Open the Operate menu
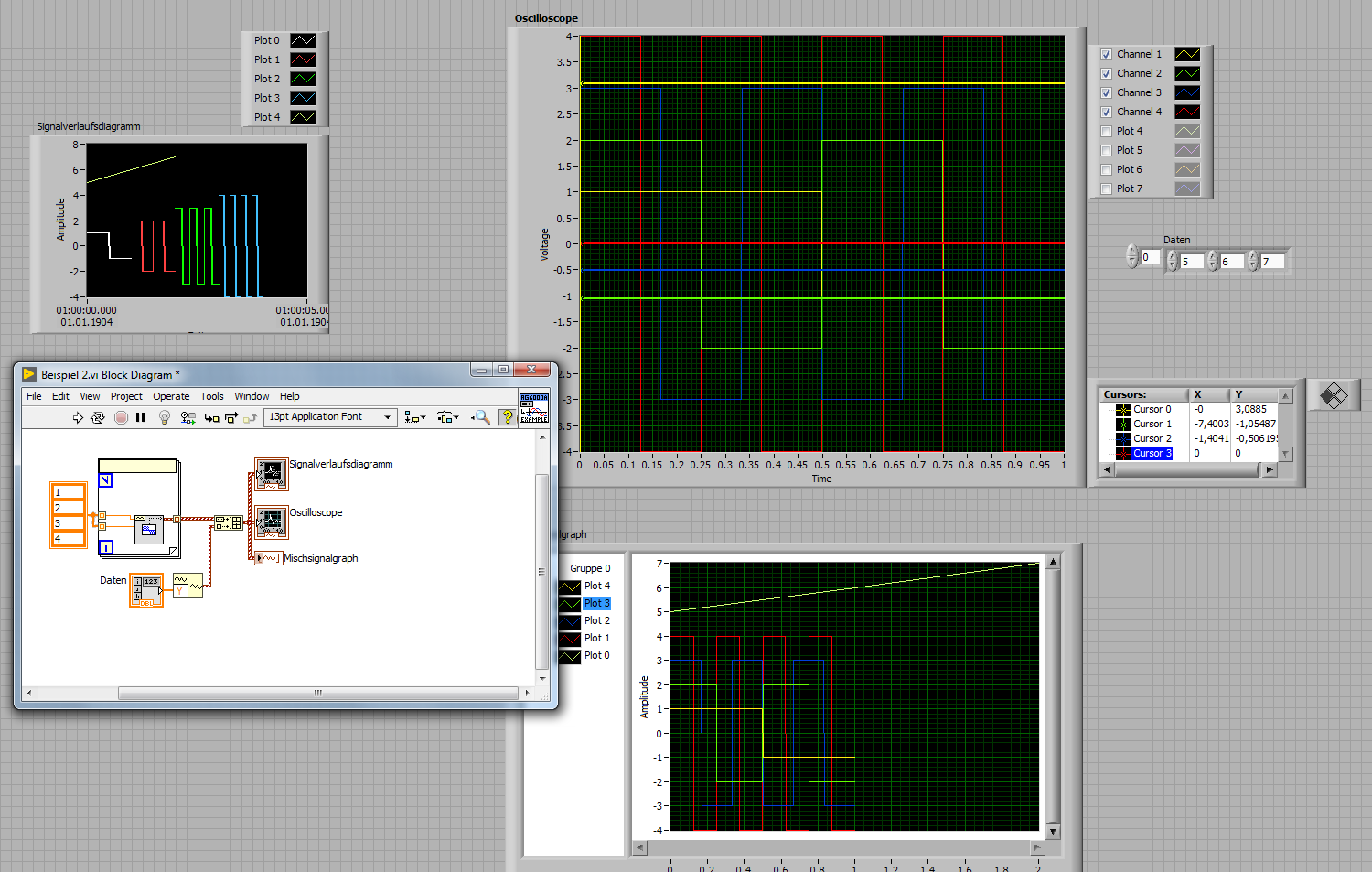Viewport: 1372px width, 872px height. (x=171, y=396)
